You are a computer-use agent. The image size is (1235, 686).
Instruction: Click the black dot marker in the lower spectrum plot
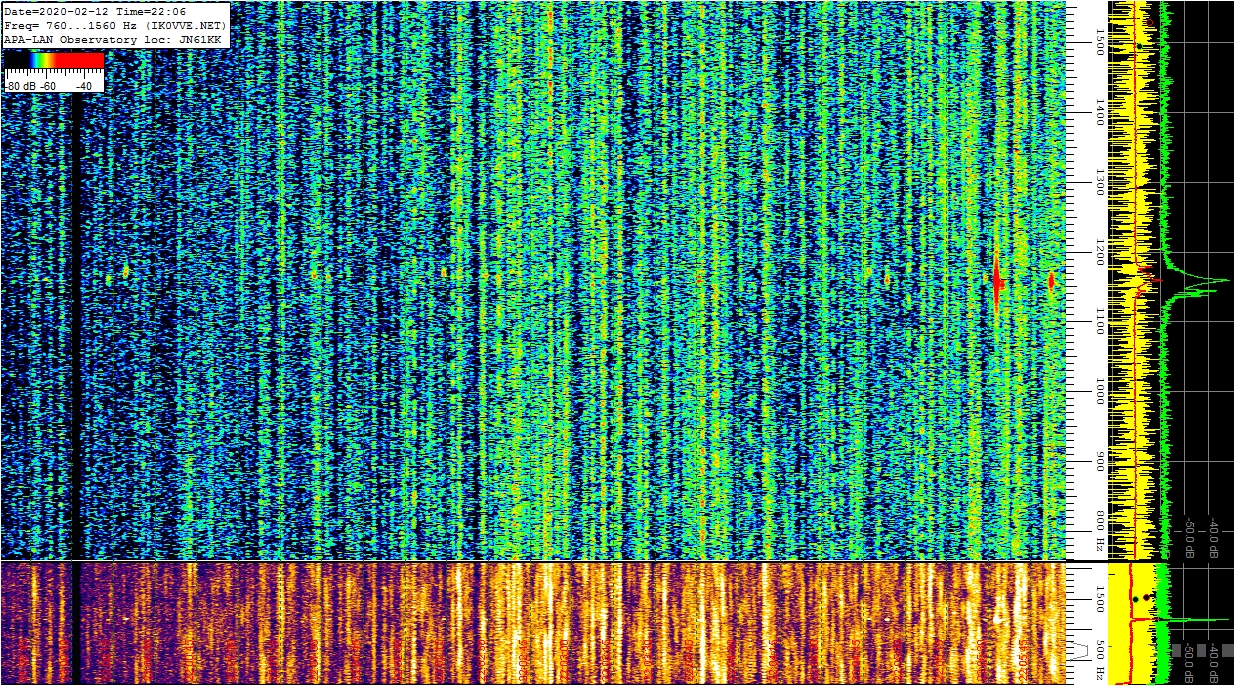pyautogui.click(x=1135, y=599)
